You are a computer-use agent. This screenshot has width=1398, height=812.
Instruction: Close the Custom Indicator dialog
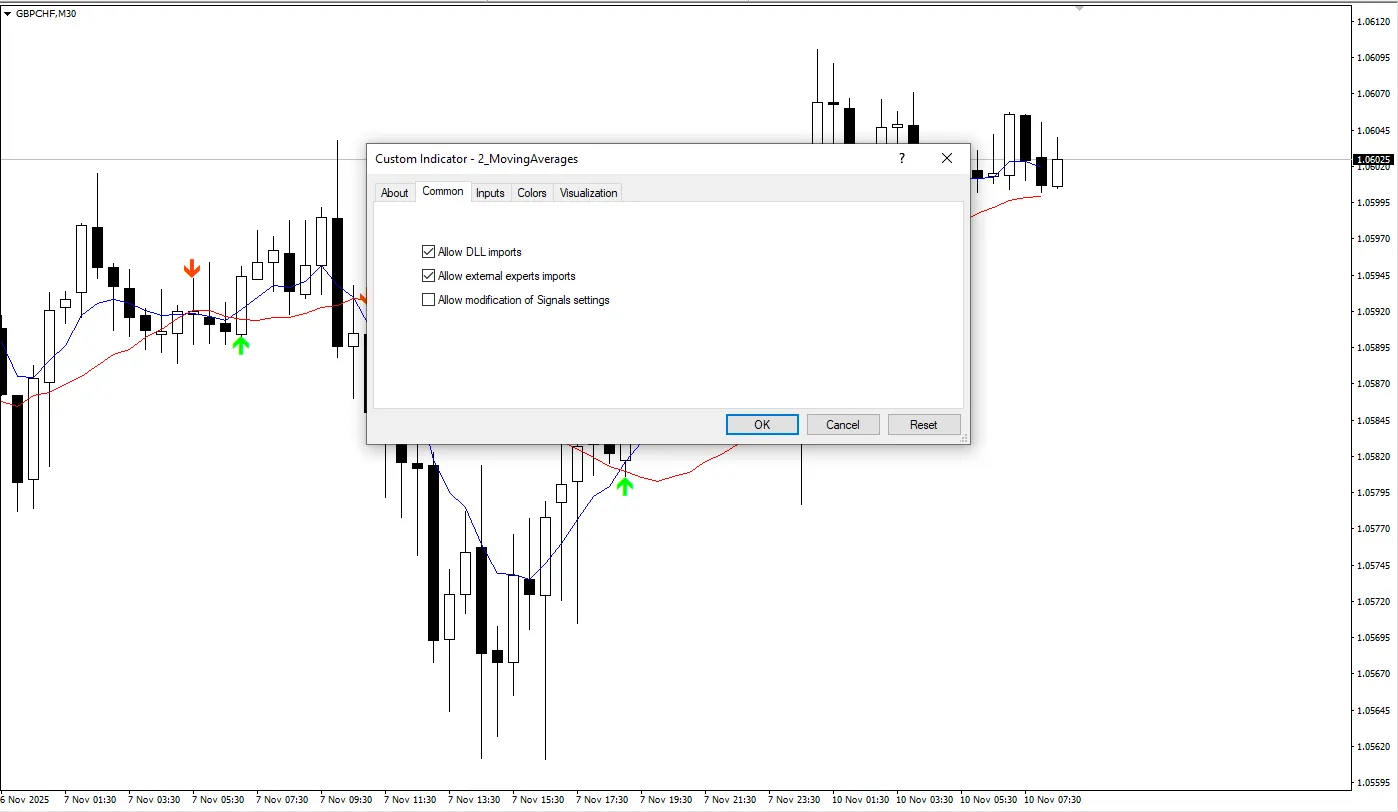[x=947, y=158]
